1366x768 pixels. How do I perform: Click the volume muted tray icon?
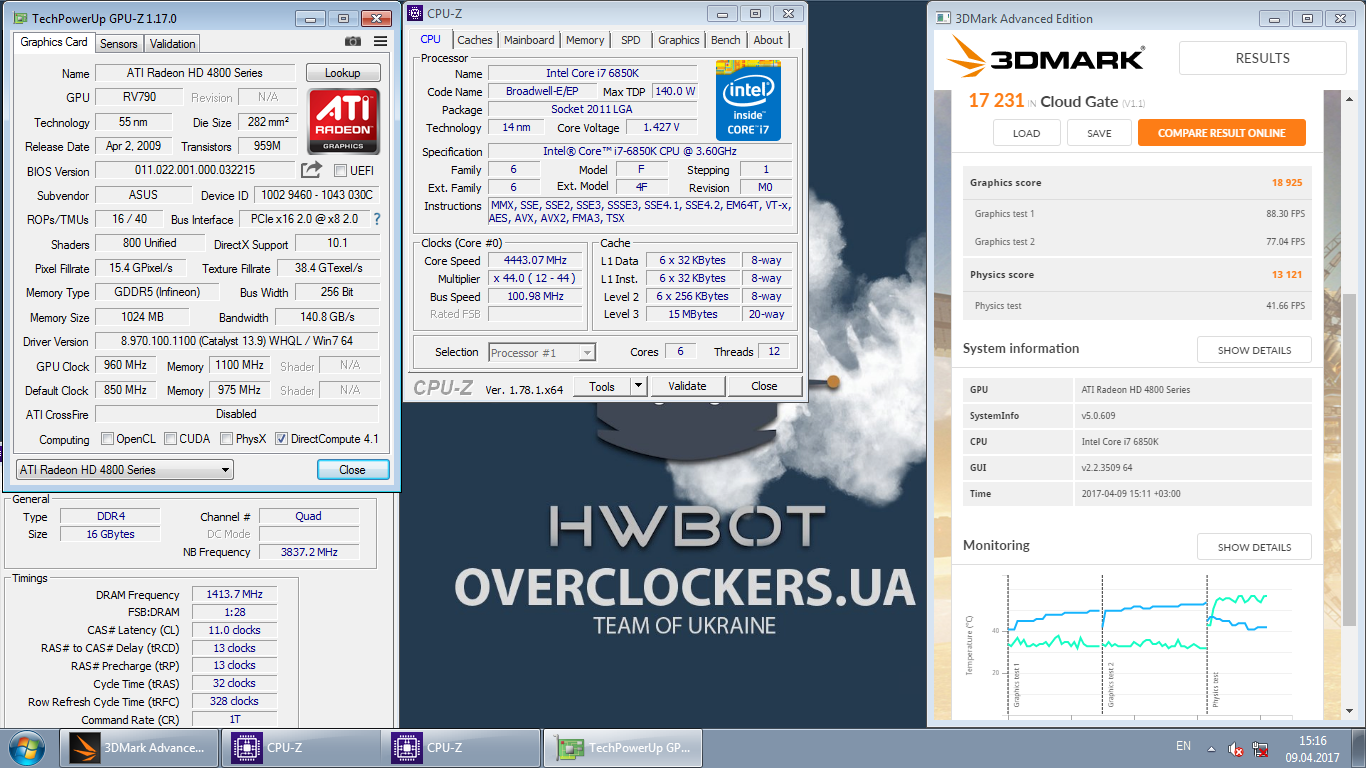pyautogui.click(x=1236, y=748)
